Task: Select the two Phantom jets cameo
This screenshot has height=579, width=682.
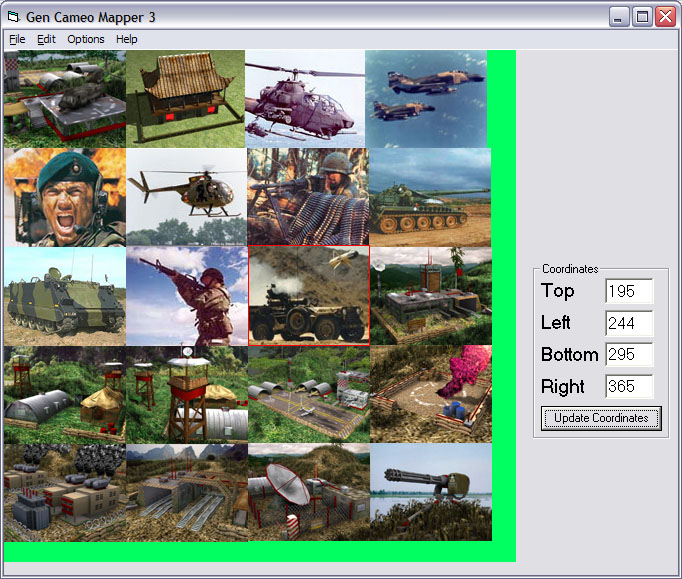Action: tap(426, 99)
